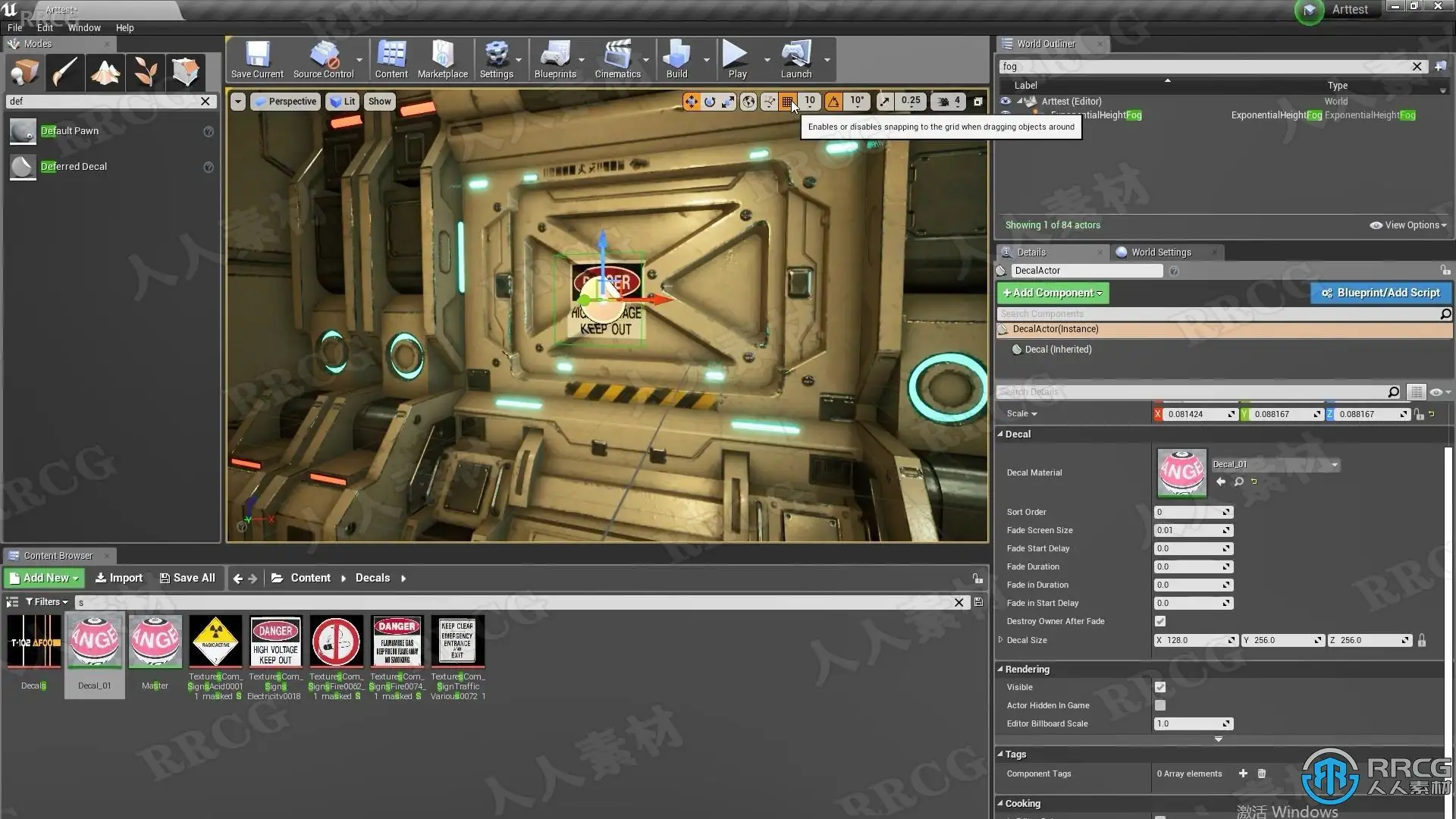Uncheck the Visible rendering checkbox
This screenshot has width=1456, height=819.
click(x=1160, y=687)
